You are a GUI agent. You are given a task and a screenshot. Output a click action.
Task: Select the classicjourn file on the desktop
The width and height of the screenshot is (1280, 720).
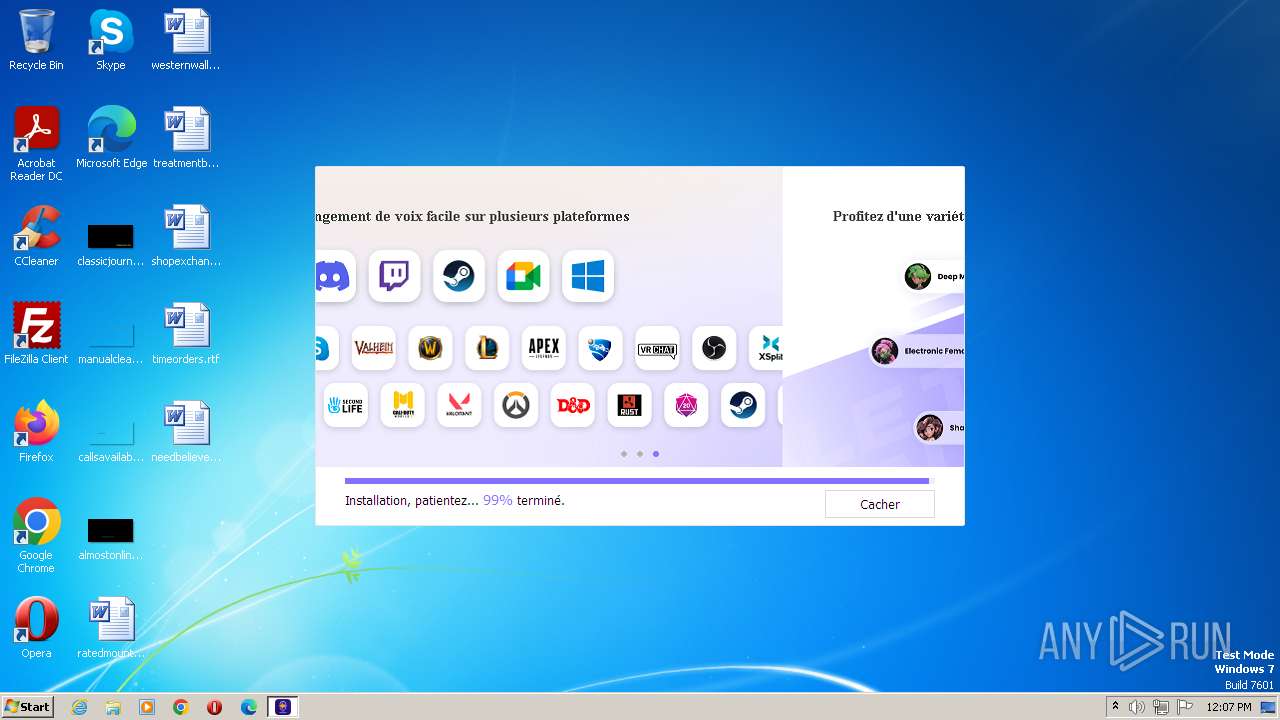(111, 244)
